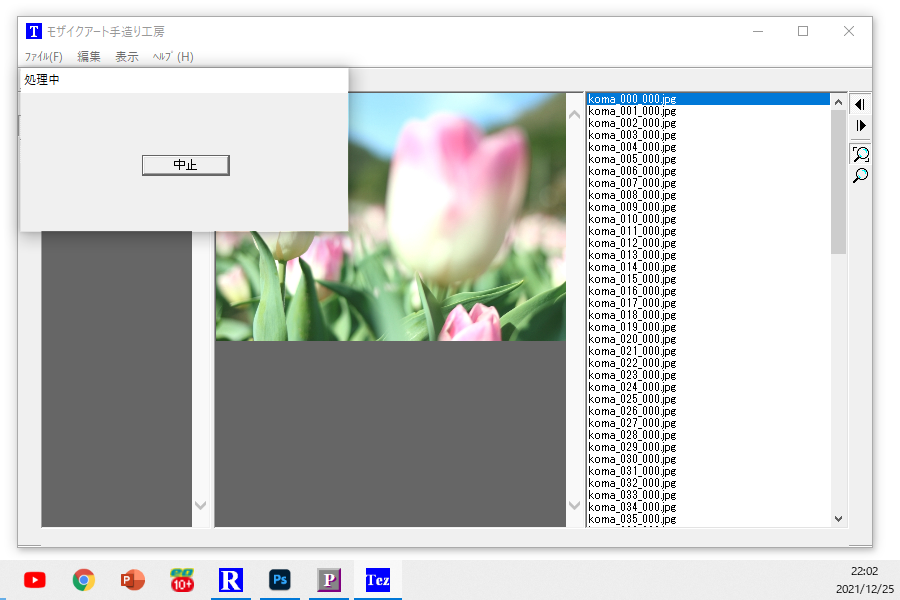Select koma_033_000.jpg in the list

[708, 496]
